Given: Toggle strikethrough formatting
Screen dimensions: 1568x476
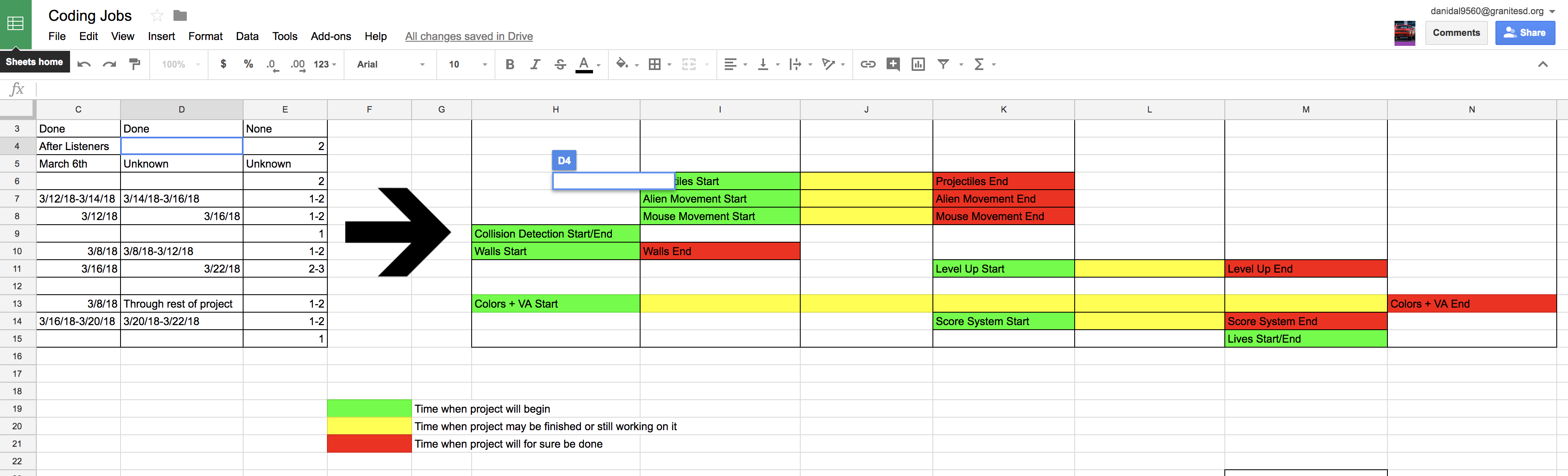Looking at the screenshot, I should tap(560, 65).
